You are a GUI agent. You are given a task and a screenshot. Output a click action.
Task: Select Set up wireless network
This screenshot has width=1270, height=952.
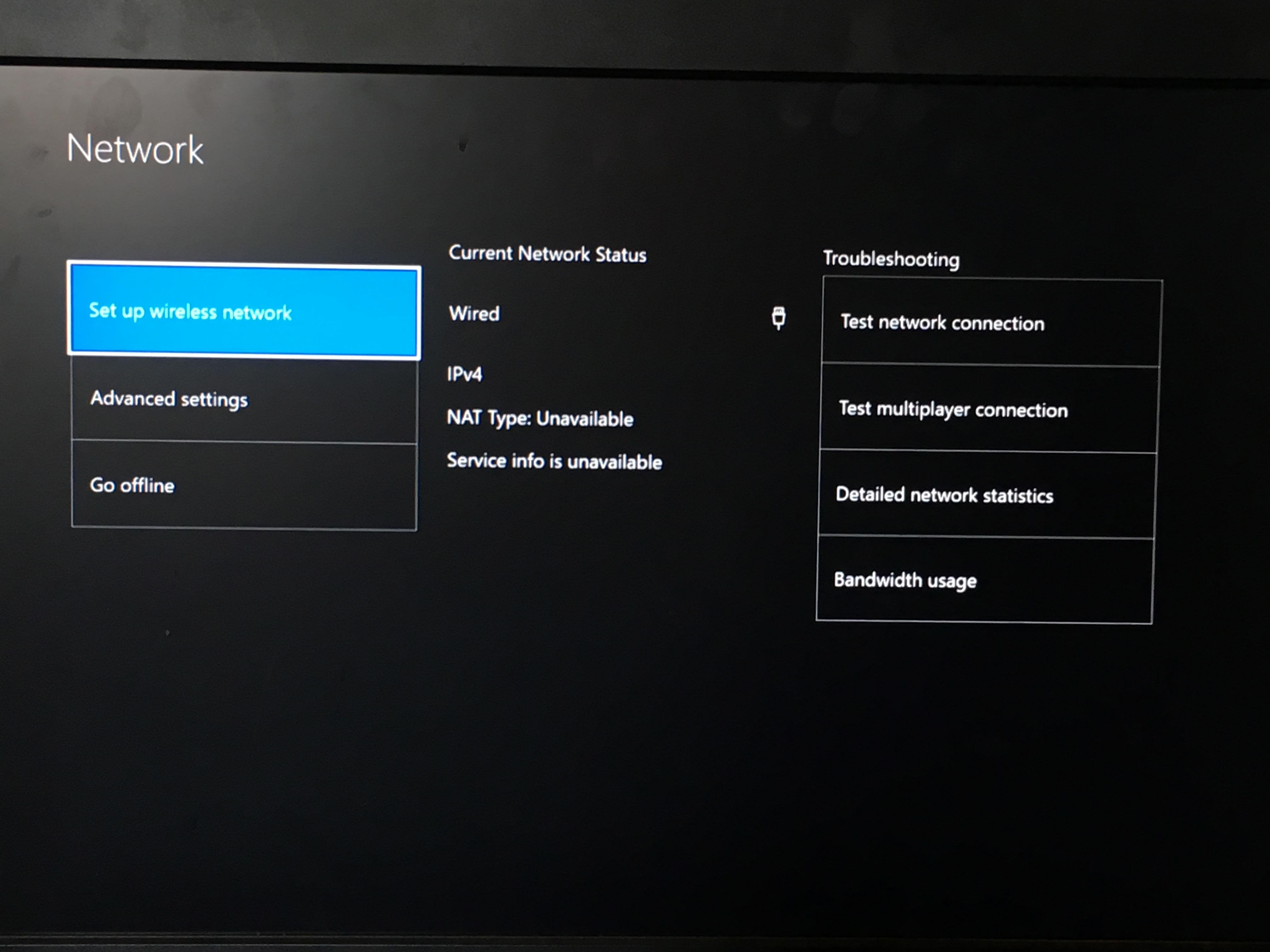[x=244, y=311]
